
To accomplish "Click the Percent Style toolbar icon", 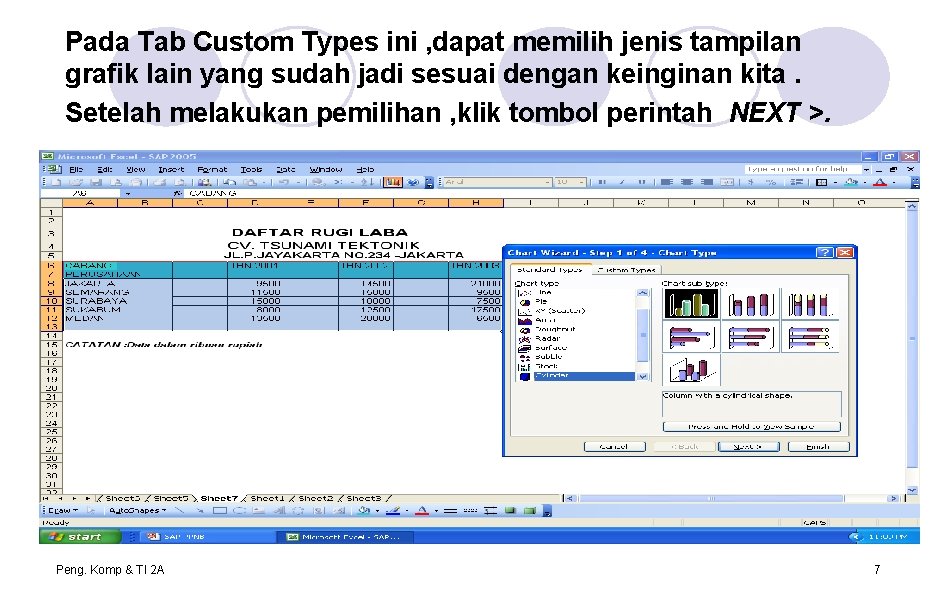I will coord(771,182).
